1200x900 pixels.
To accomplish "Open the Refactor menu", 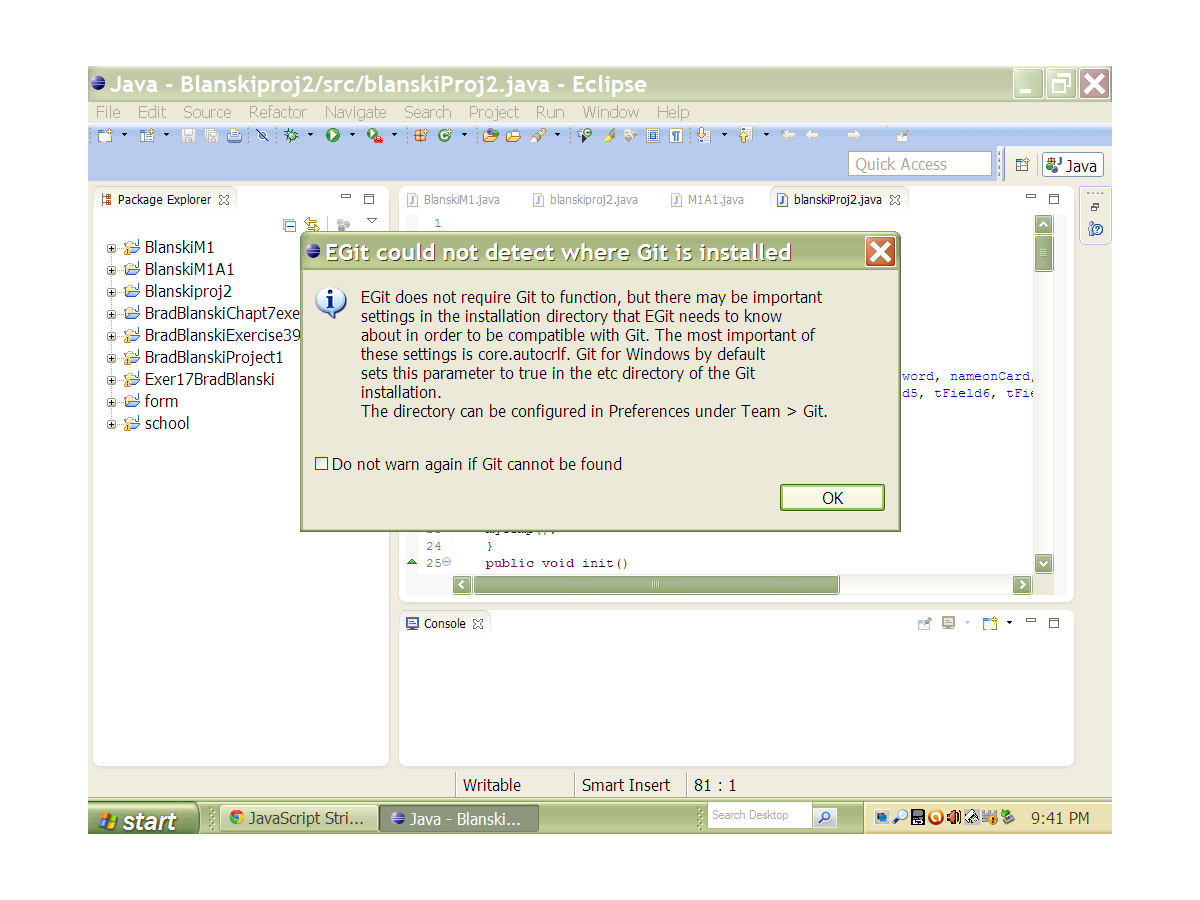I will (278, 112).
